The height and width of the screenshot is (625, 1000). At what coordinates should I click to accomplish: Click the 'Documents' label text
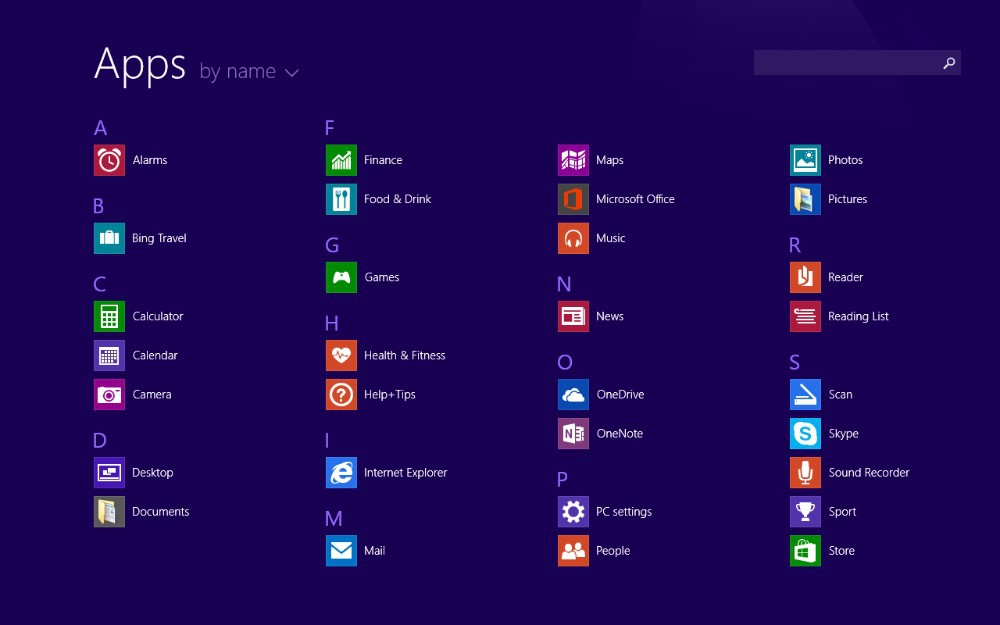pos(160,511)
